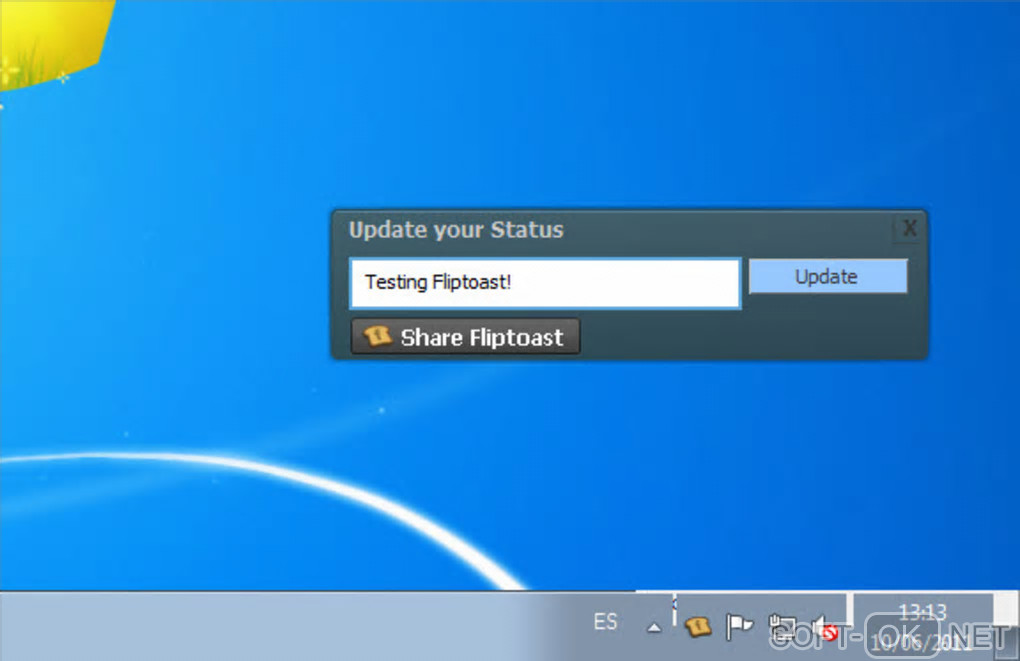Click the Update button
Viewport: 1020px width, 661px height.
pyautogui.click(x=827, y=277)
